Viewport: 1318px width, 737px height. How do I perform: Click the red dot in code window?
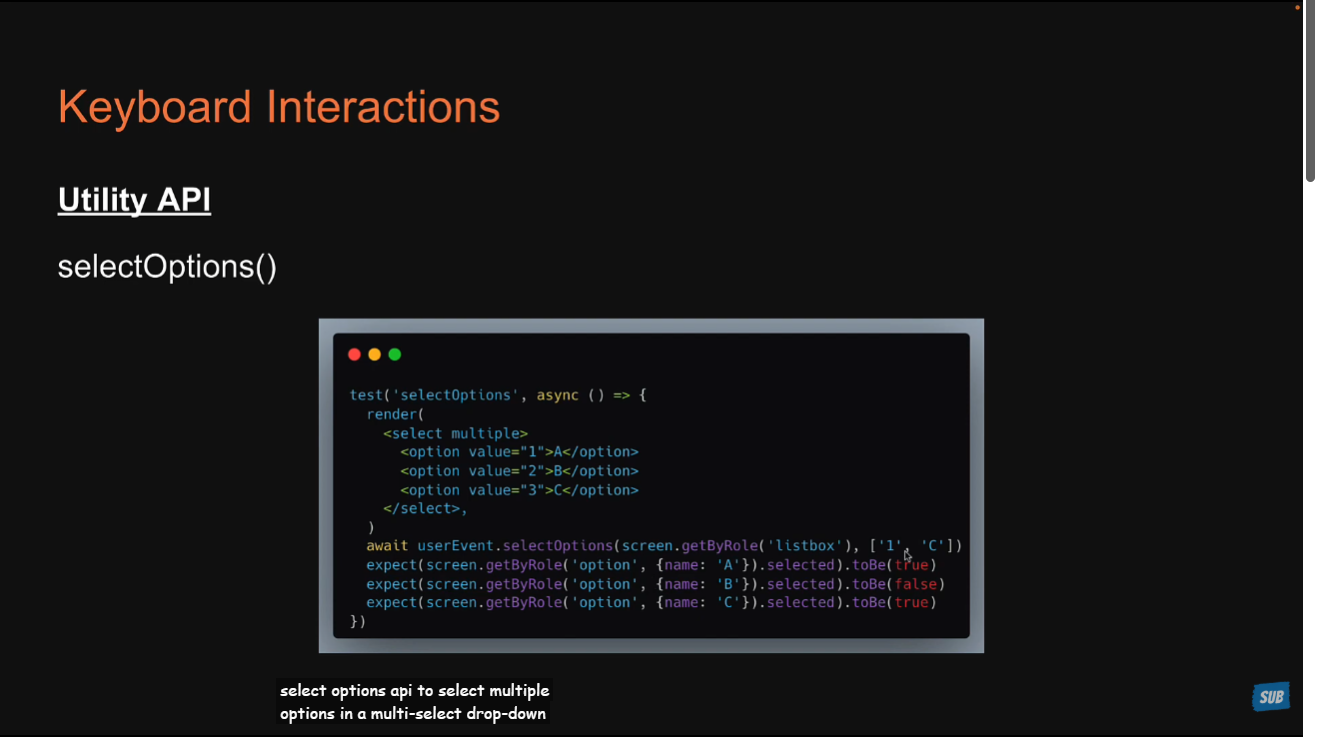(354, 355)
